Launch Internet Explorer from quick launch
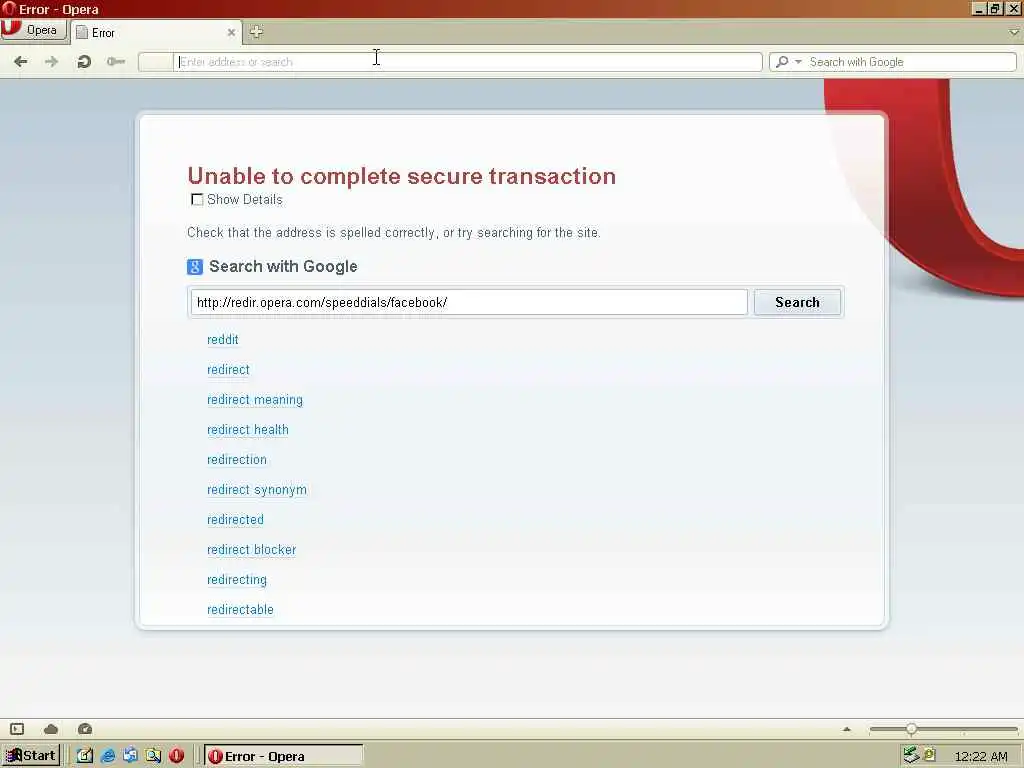Screen dimensions: 1024x768 108,756
